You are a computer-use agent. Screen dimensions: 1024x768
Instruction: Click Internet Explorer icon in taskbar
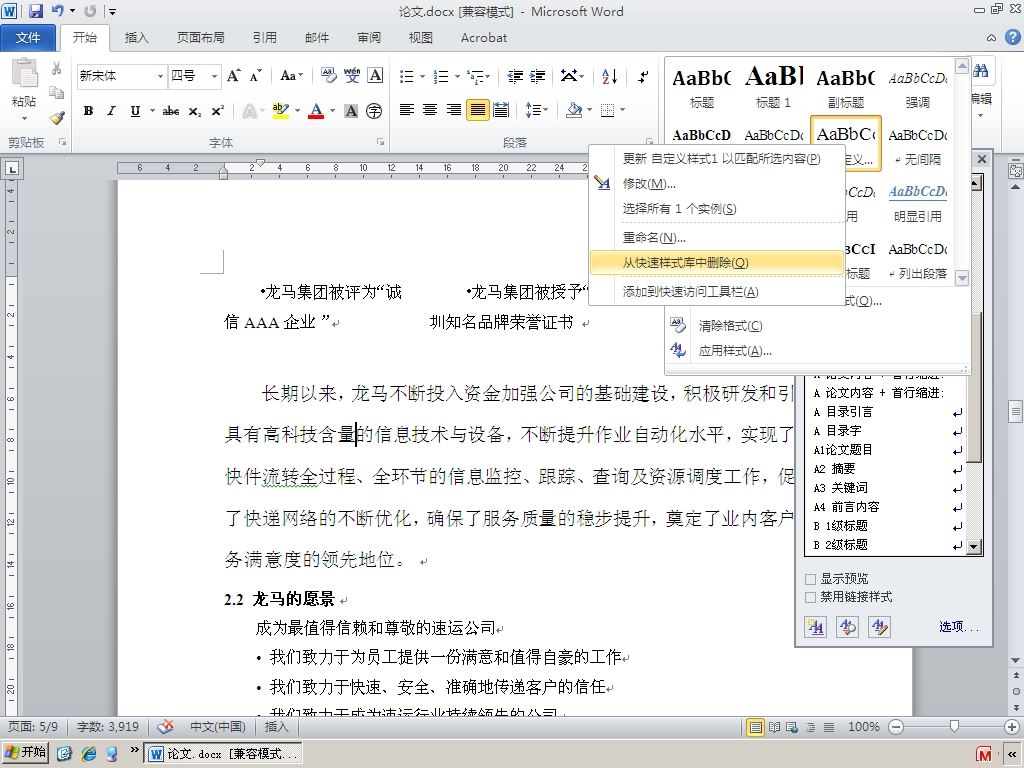[x=88, y=753]
